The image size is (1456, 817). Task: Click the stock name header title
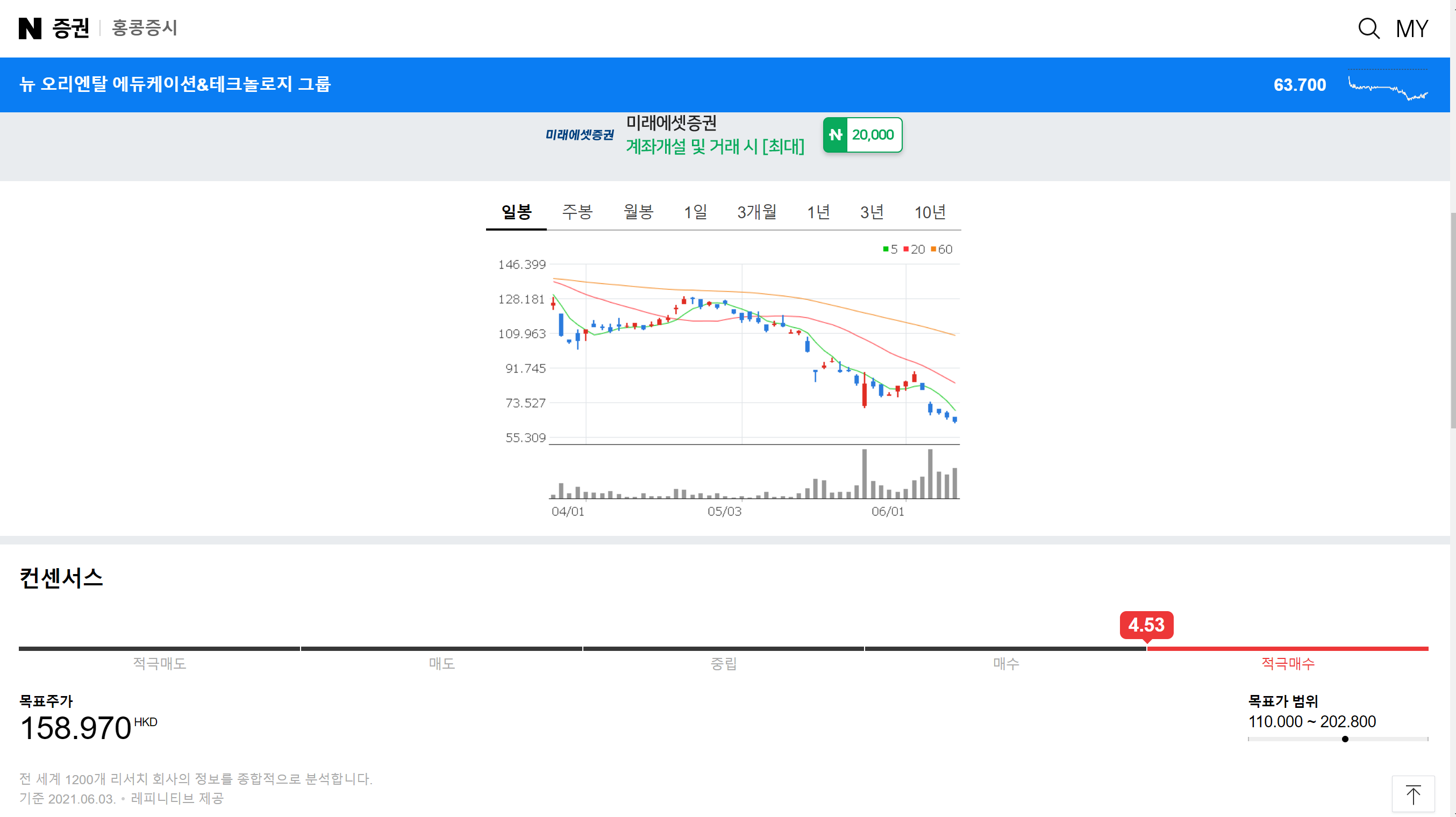pos(175,84)
